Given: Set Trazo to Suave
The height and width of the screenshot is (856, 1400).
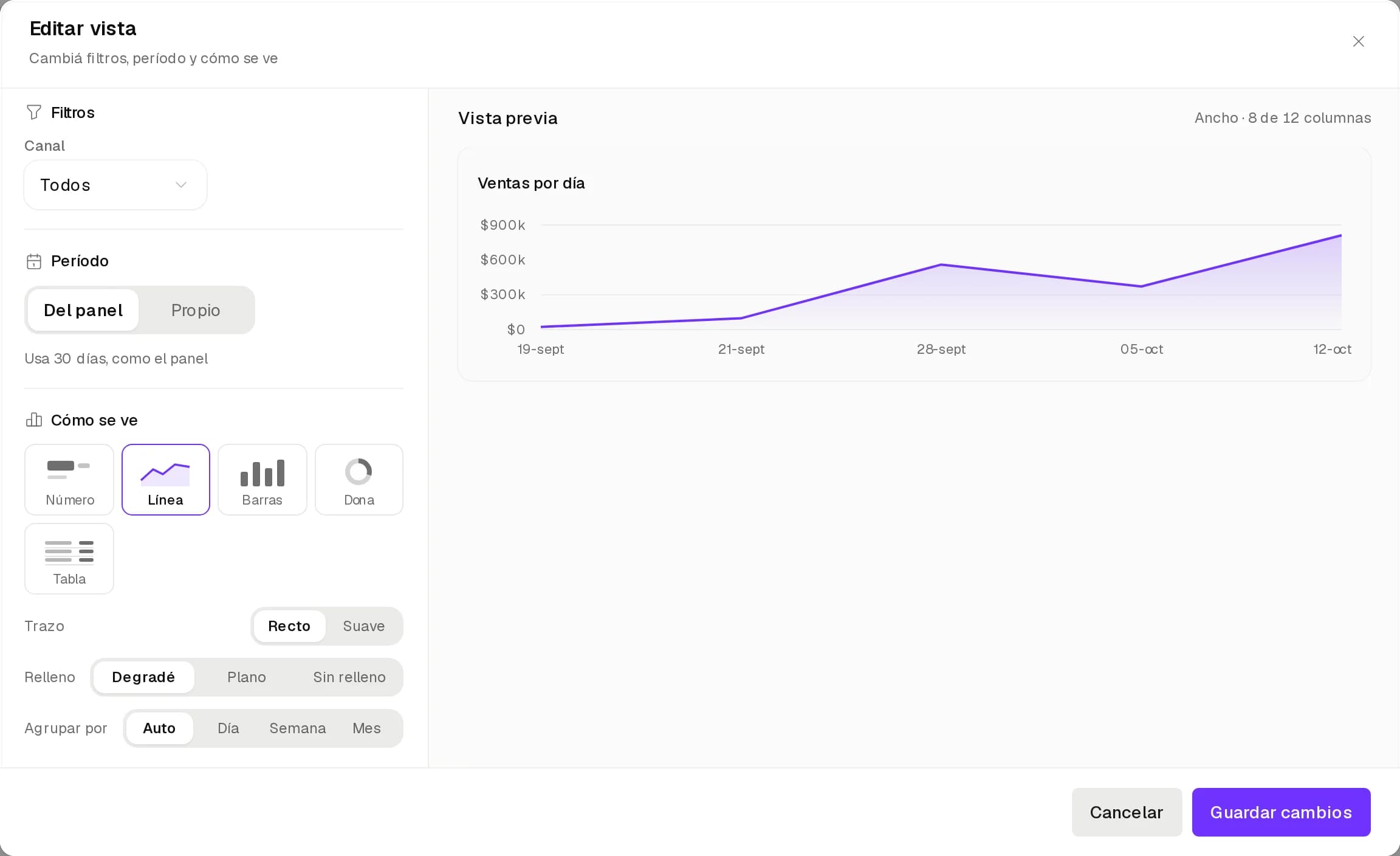Looking at the screenshot, I should 364,626.
